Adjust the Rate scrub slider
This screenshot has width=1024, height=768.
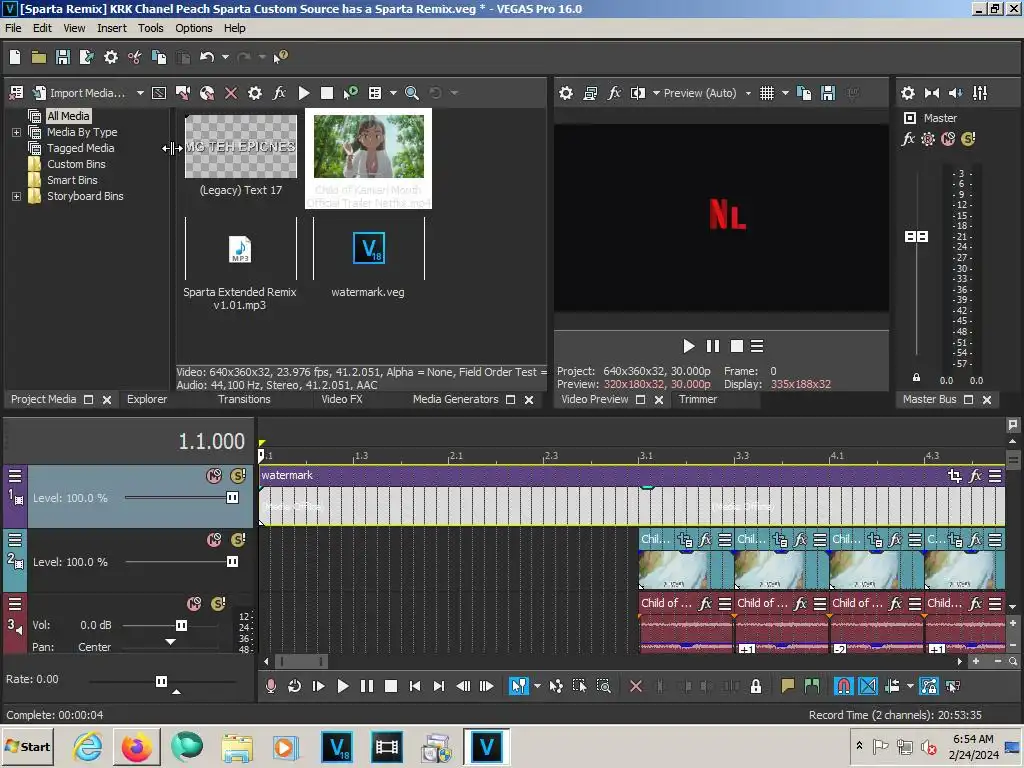coord(162,682)
